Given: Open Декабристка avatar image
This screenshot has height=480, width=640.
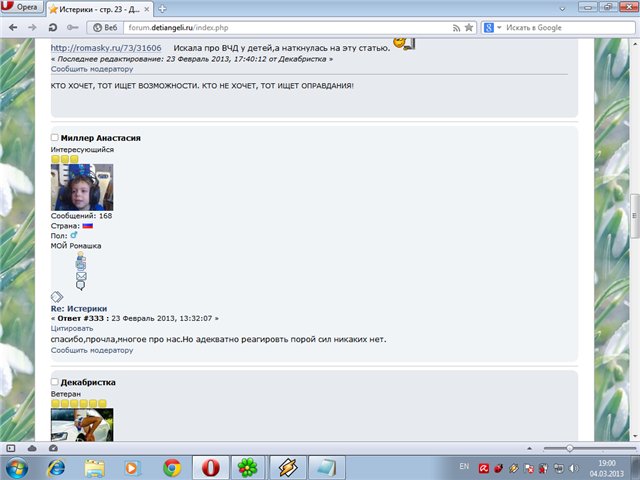Looking at the screenshot, I should 82,424.
